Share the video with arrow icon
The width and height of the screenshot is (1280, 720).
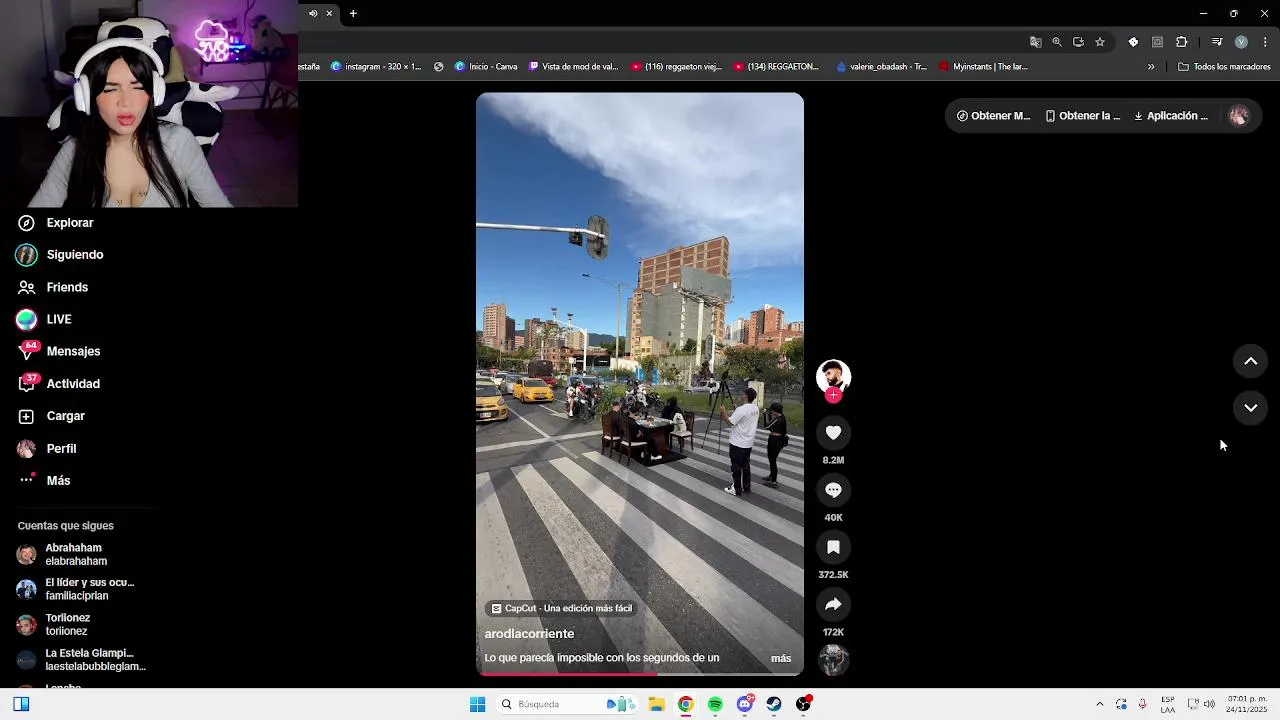(833, 604)
